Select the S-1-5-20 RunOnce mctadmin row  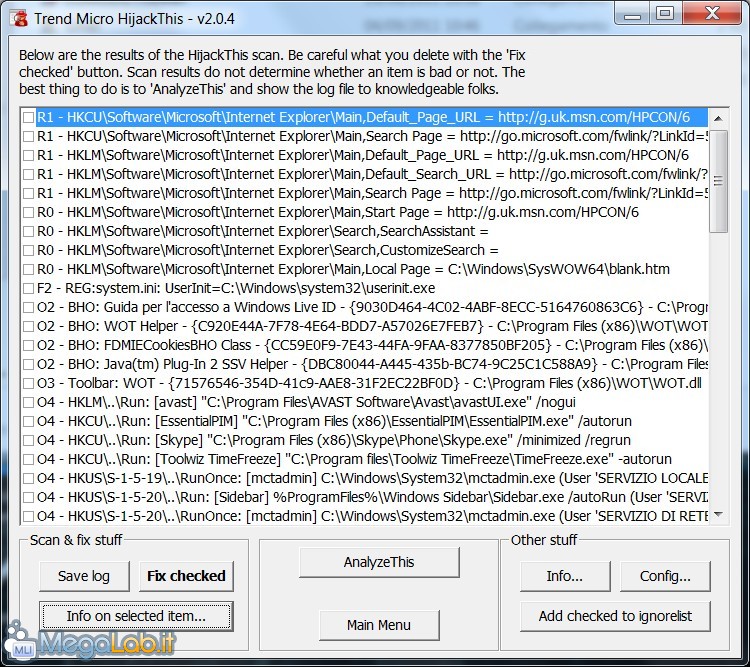point(365,516)
